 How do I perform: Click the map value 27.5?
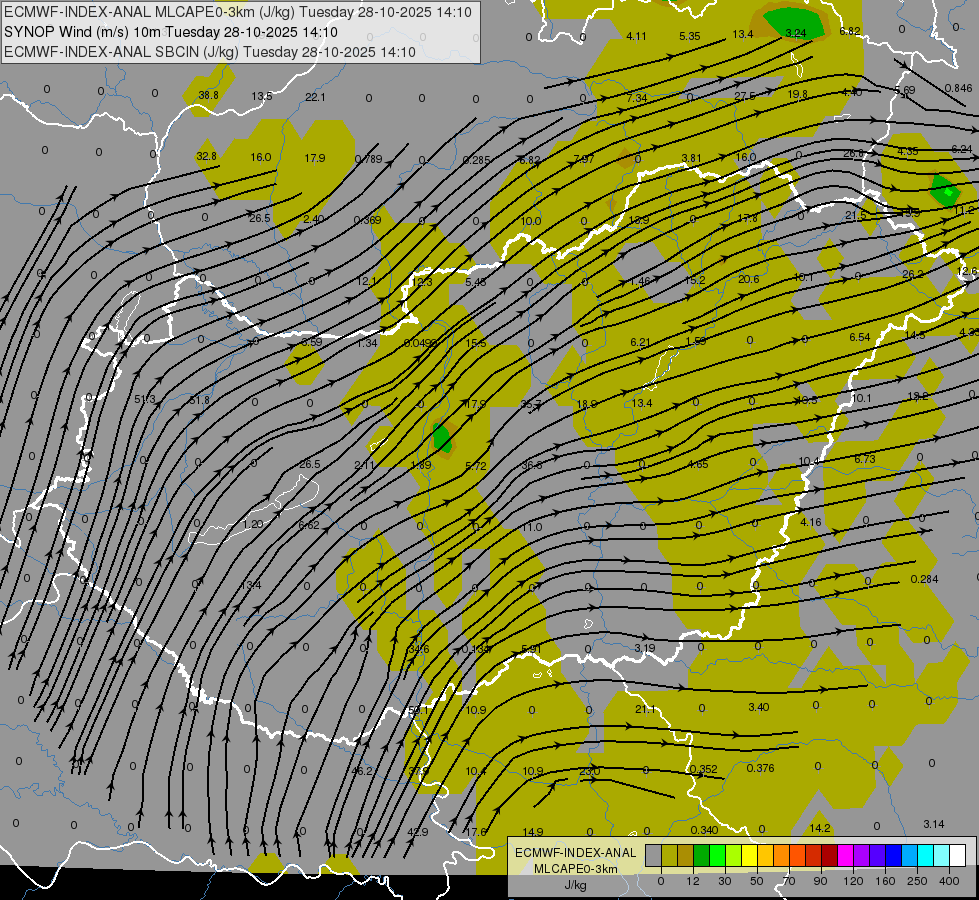coord(745,96)
